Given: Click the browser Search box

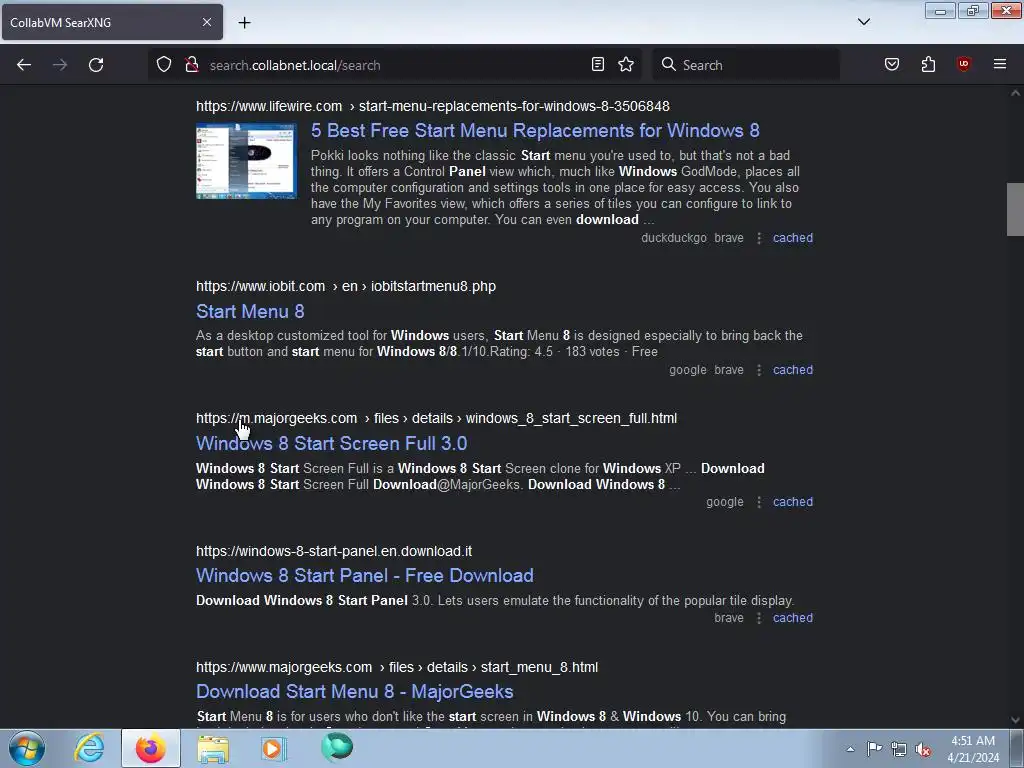Looking at the screenshot, I should [746, 65].
